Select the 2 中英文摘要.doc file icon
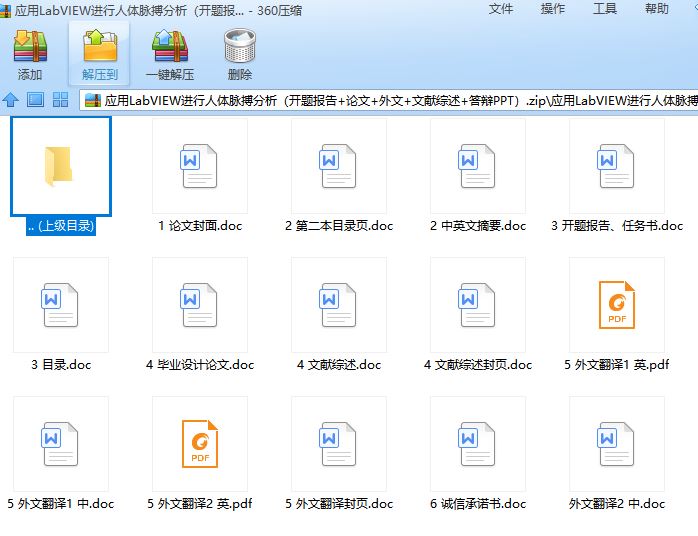 click(477, 166)
